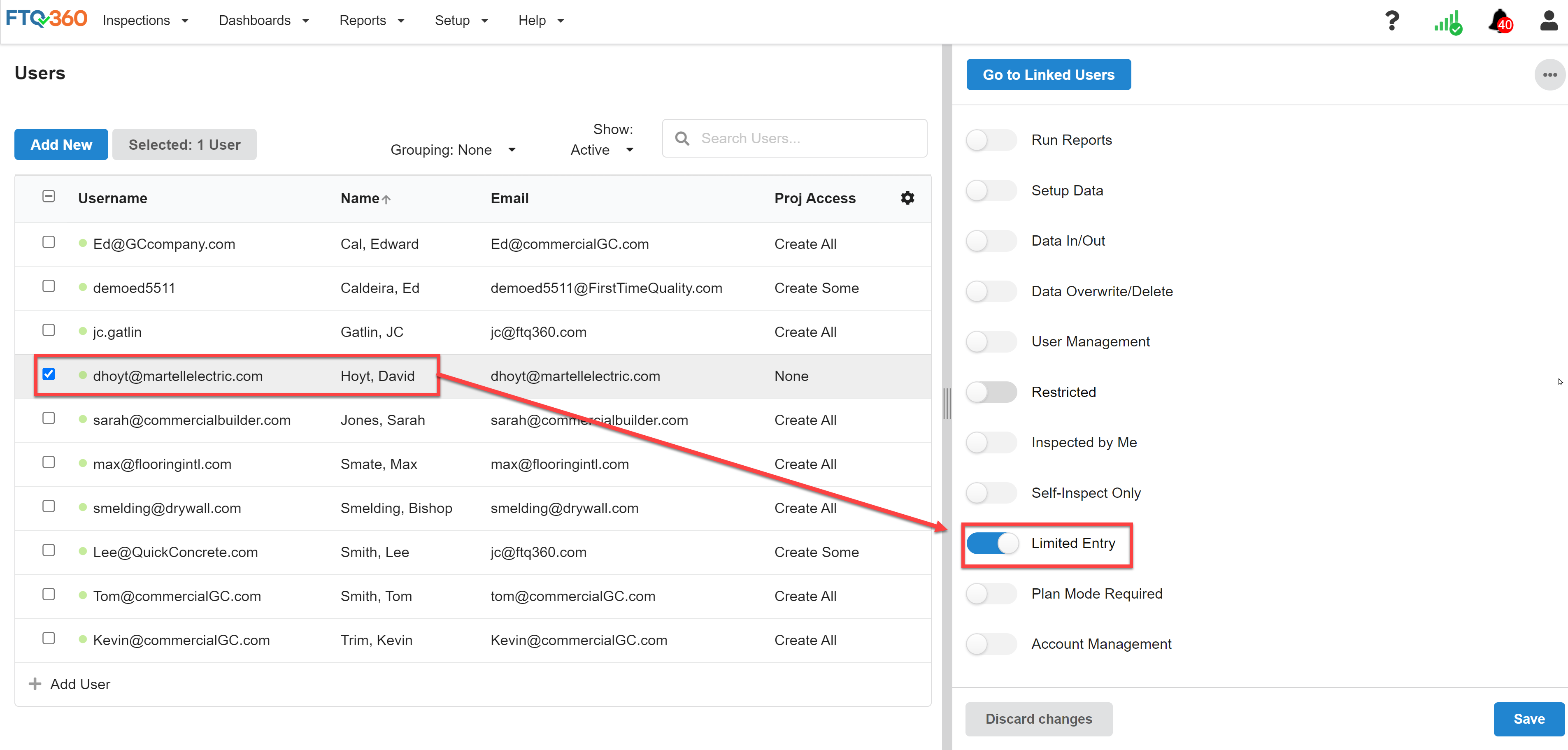Click email 'demoed5511@FirstTimeQuality.com'
The image size is (1568, 750).
(606, 288)
